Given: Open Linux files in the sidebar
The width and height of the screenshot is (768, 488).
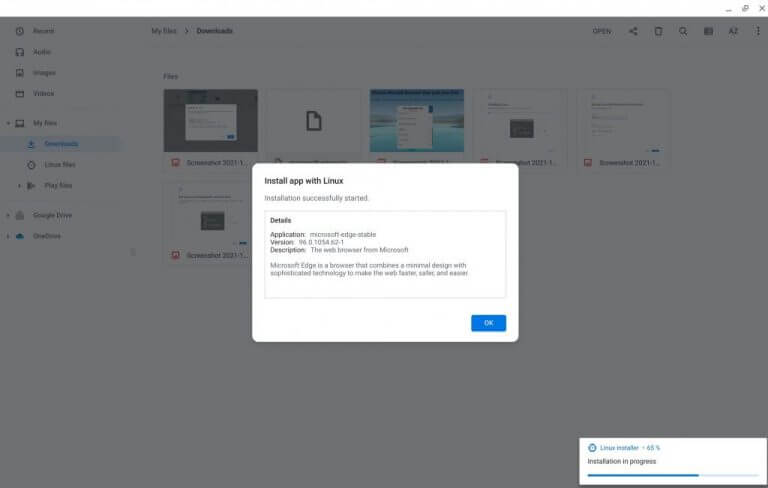Looking at the screenshot, I should tap(59, 165).
